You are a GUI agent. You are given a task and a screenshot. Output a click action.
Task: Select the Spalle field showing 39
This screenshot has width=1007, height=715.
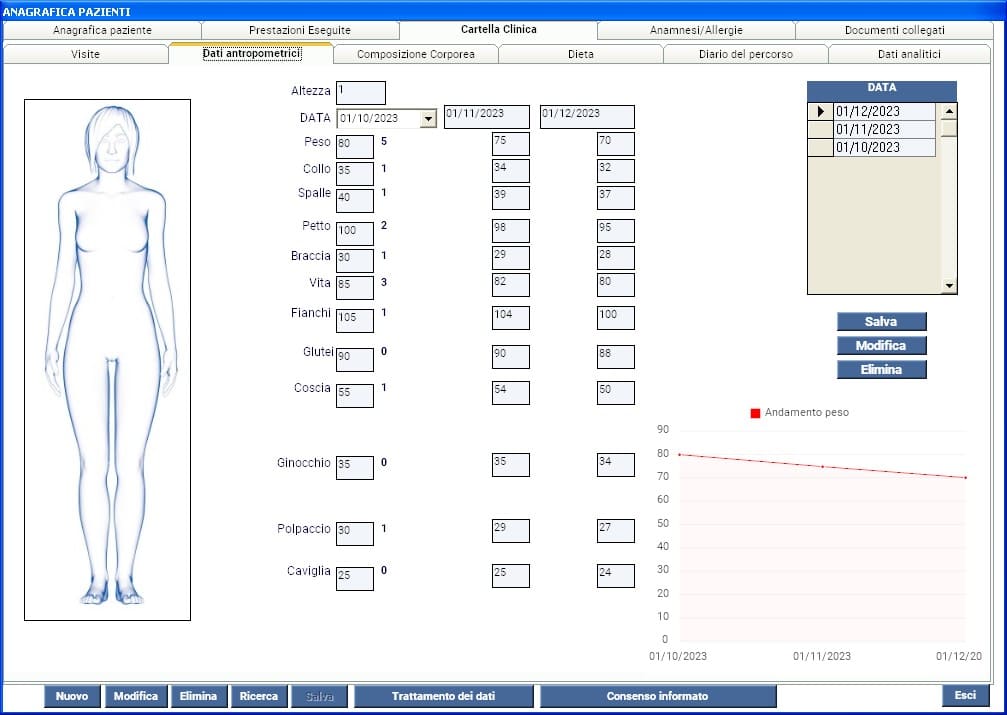511,198
